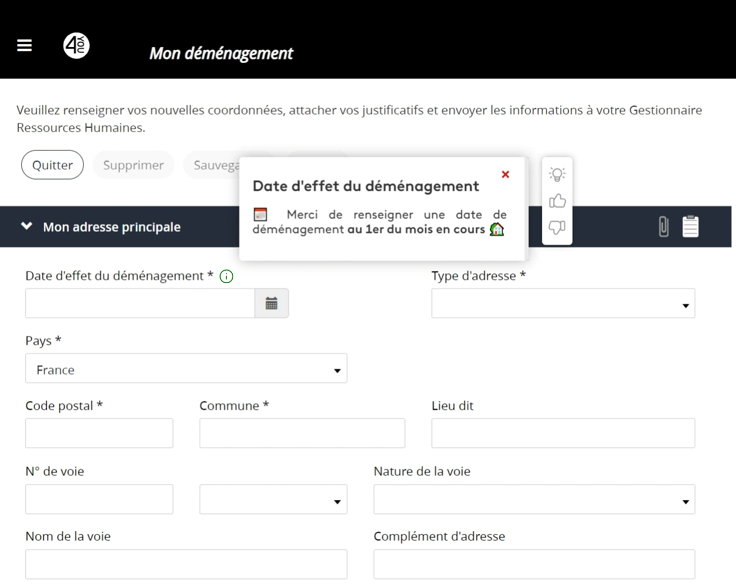Focus the N° de voie field

99,499
